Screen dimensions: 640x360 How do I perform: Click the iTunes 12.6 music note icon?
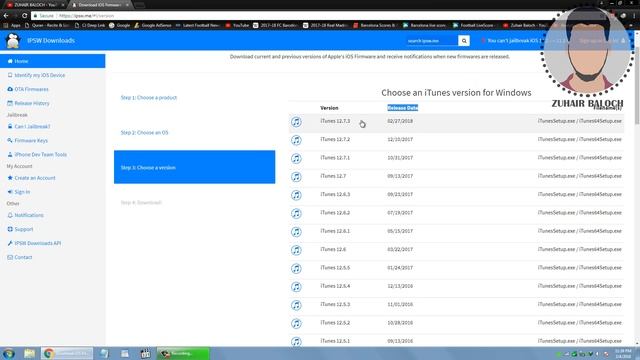tap(296, 250)
